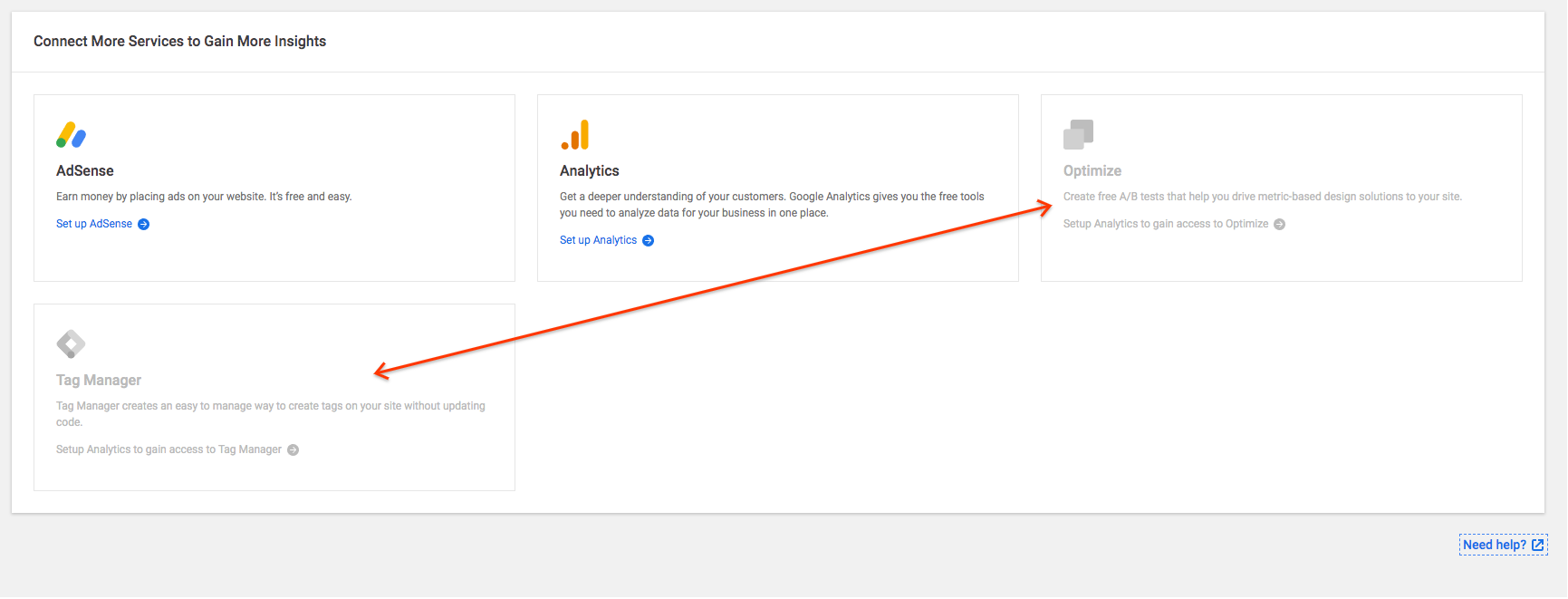Click the arrow icon after gain access to Tag Manager
This screenshot has width=1568, height=599.
click(293, 450)
